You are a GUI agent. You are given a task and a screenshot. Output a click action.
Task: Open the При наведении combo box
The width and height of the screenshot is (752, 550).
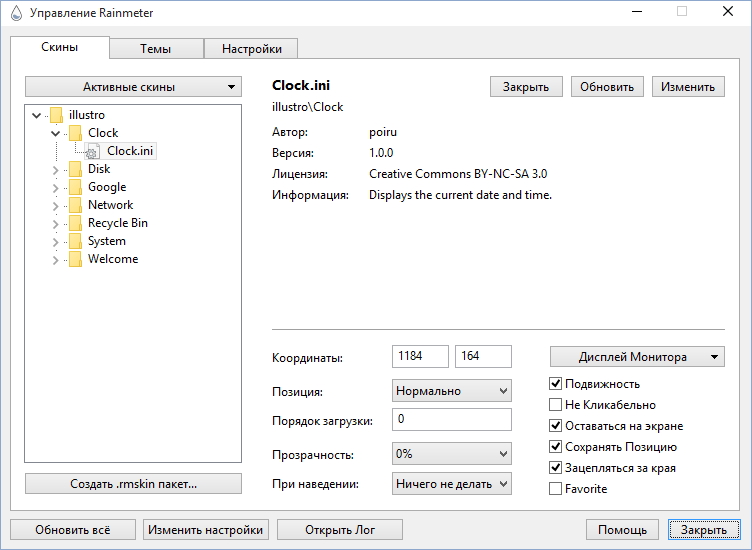click(x=452, y=484)
